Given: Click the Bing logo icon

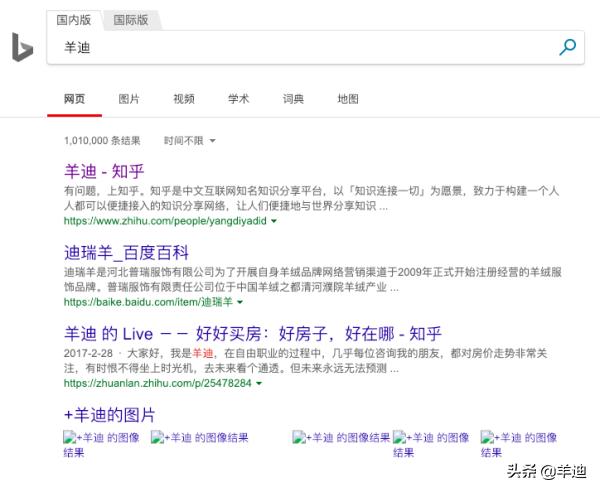Looking at the screenshot, I should pyautogui.click(x=22, y=47).
